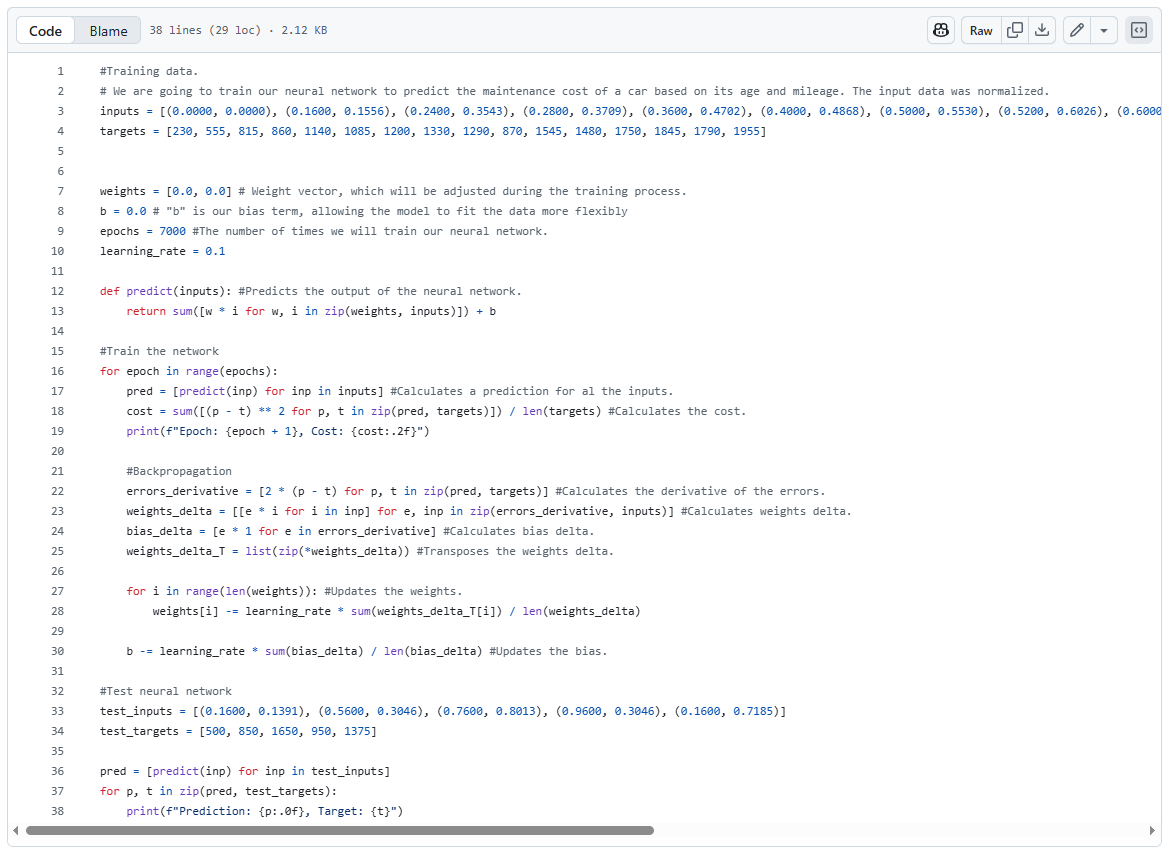Click 'errors_derivative' on line 22
1169x857 pixels.
(182, 491)
